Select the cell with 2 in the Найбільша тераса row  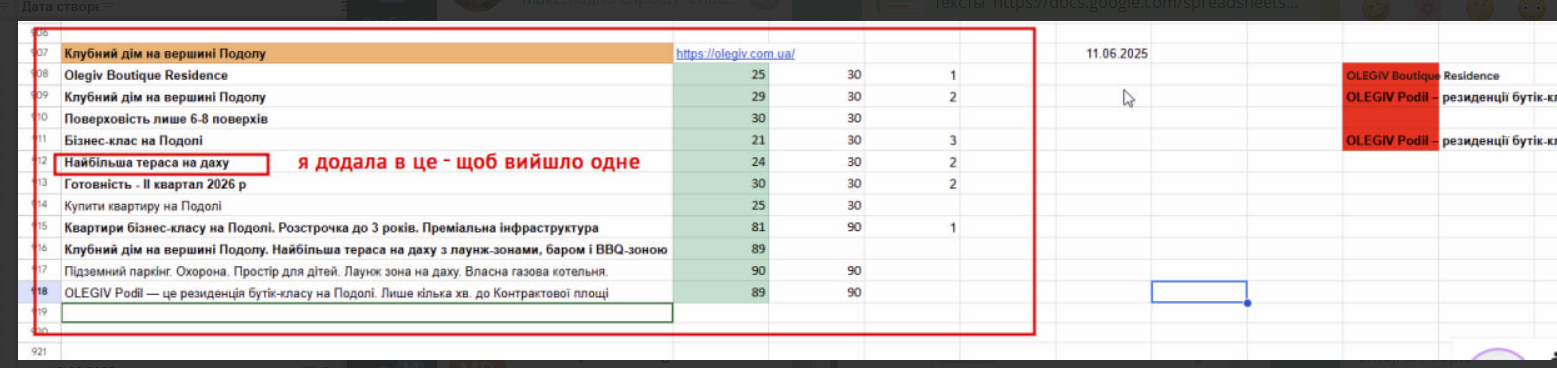tap(913, 162)
